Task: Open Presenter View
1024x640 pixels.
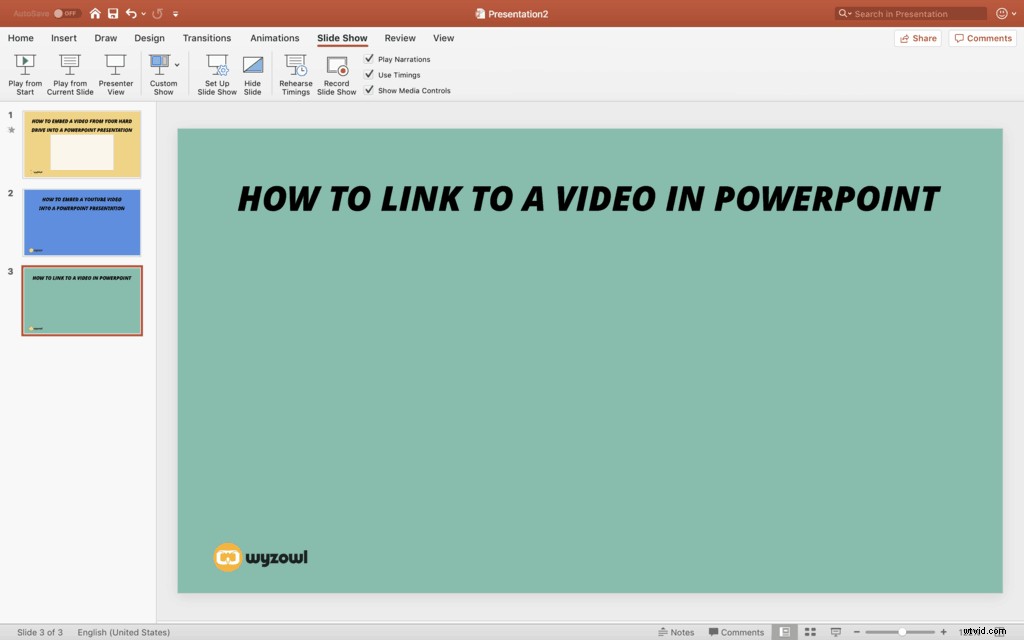Action: coord(115,72)
